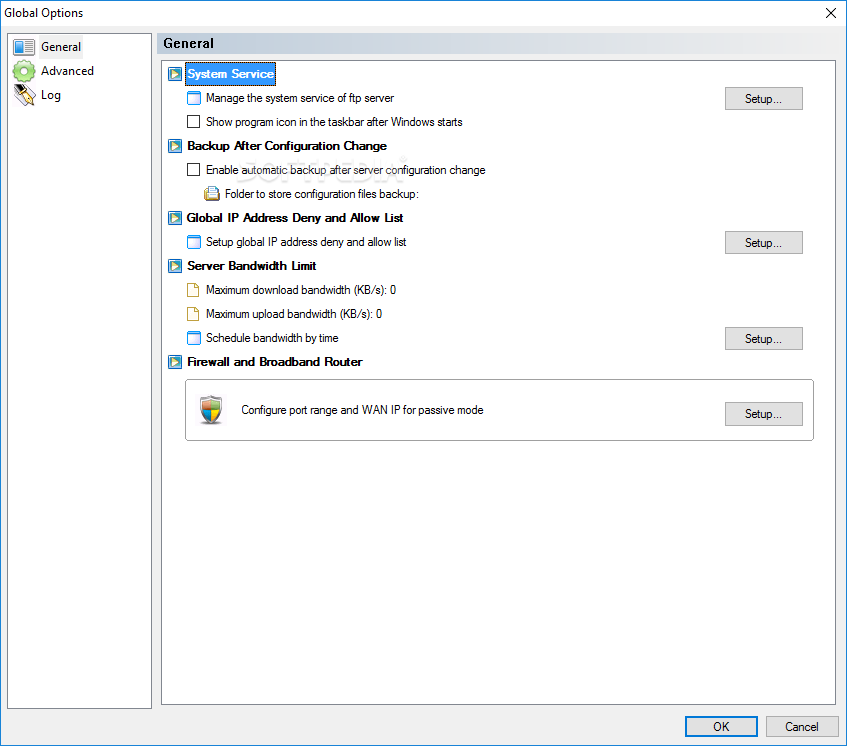This screenshot has height=746, width=847.
Task: Select the System Service heading
Action: (231, 74)
